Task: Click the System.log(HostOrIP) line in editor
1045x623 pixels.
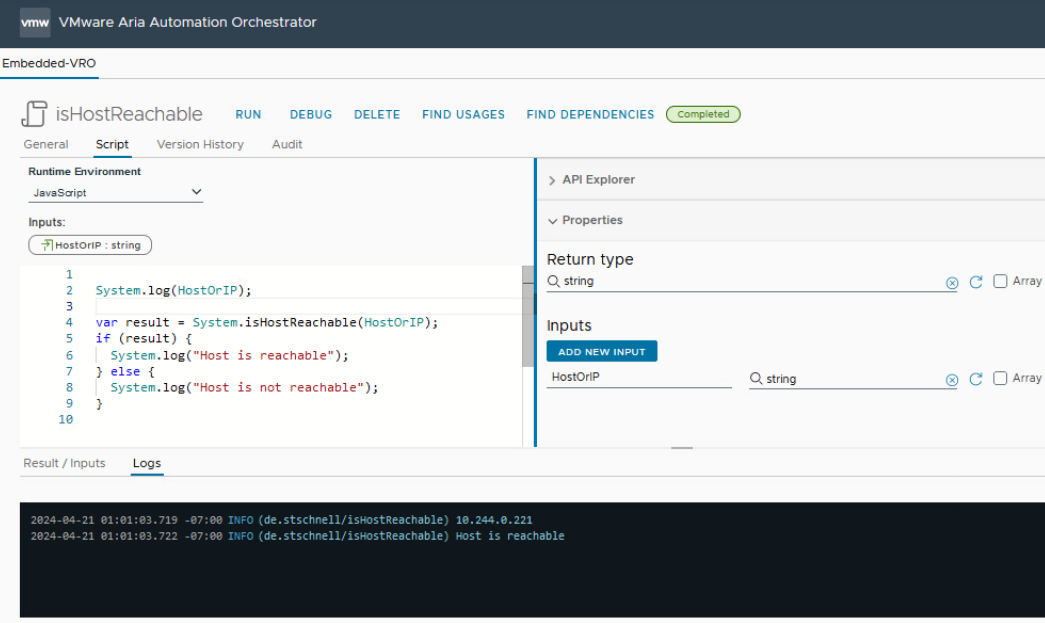Action: (173, 291)
